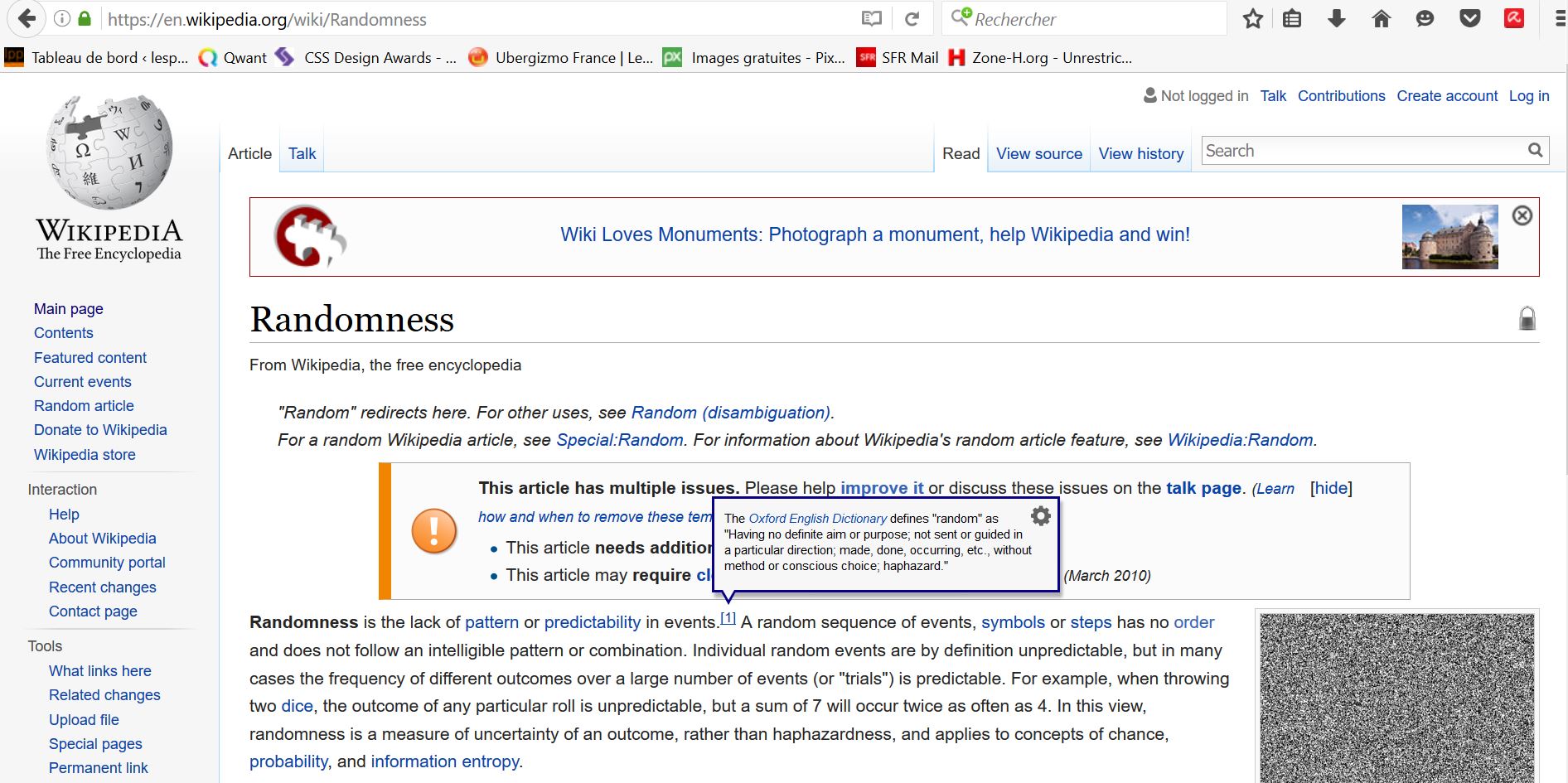
Task: Click the page protection padlock icon
Action: coord(1527,319)
